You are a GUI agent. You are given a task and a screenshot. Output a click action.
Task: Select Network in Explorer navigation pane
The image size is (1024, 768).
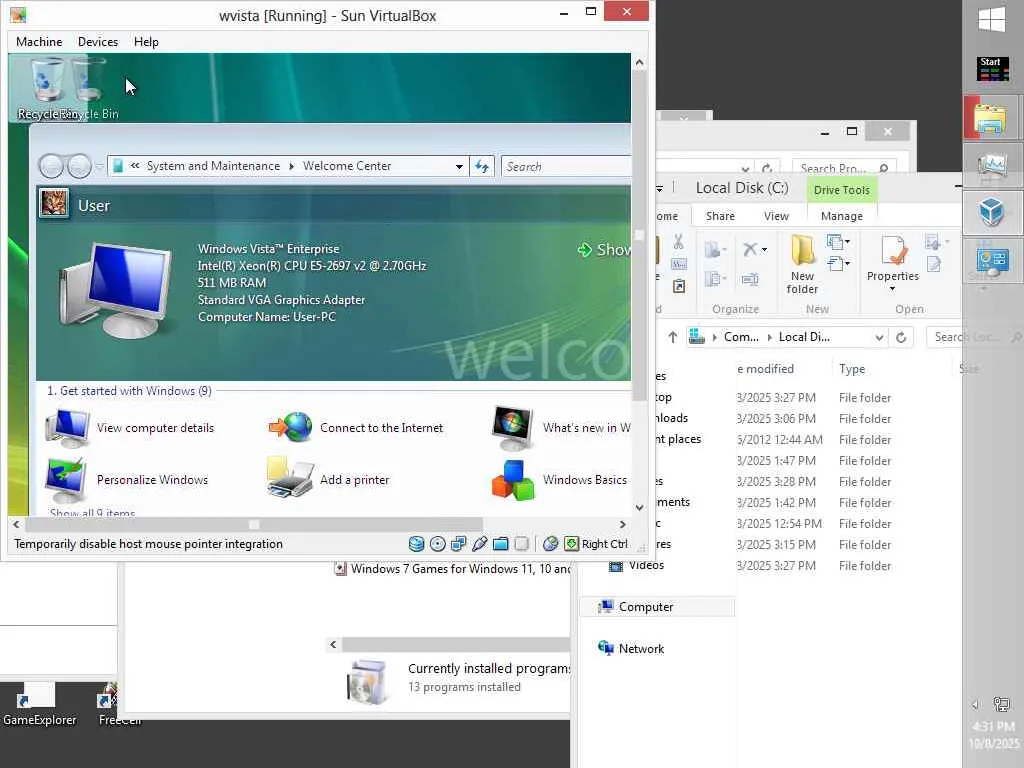click(641, 648)
